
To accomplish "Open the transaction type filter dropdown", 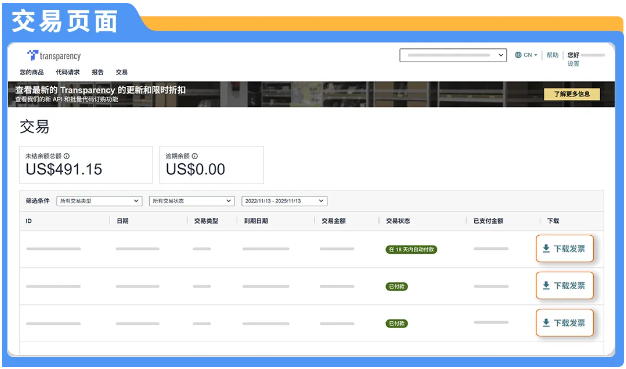I will 99,201.
